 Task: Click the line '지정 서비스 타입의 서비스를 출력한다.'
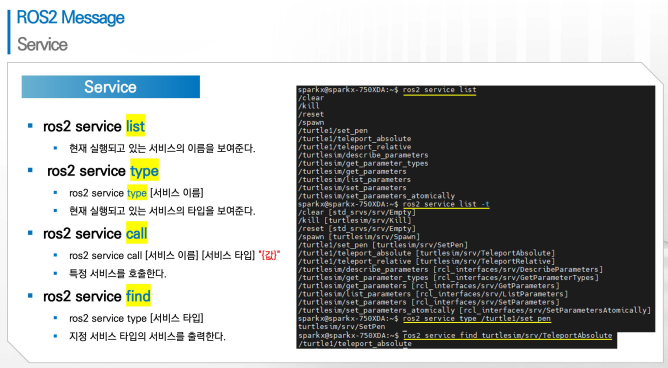click(x=147, y=336)
